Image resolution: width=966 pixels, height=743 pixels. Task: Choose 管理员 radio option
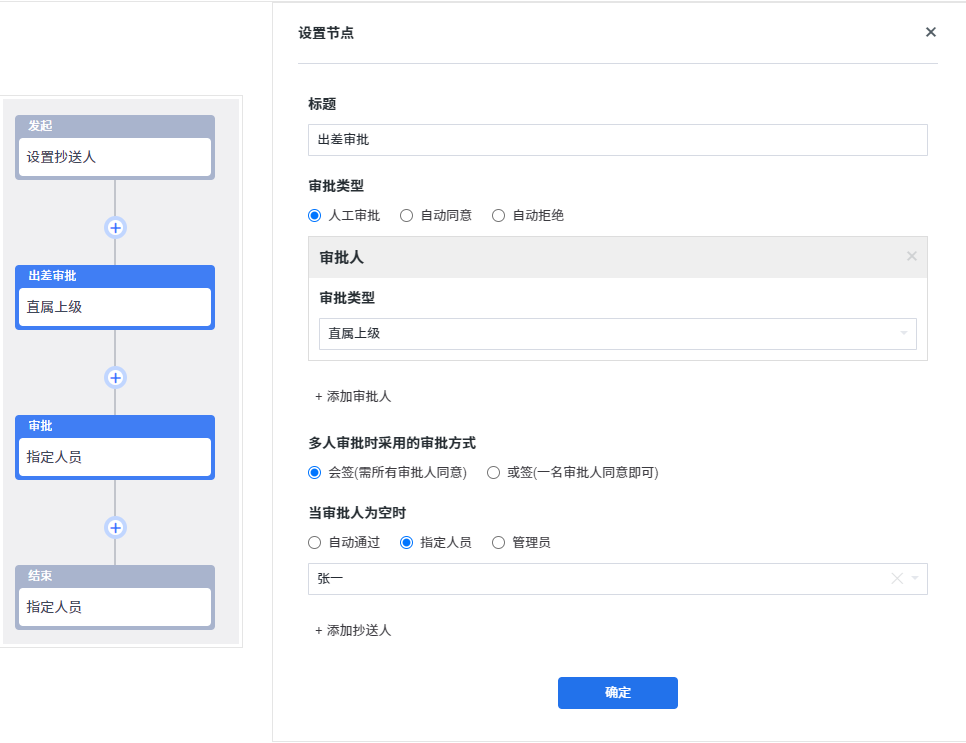click(499, 542)
